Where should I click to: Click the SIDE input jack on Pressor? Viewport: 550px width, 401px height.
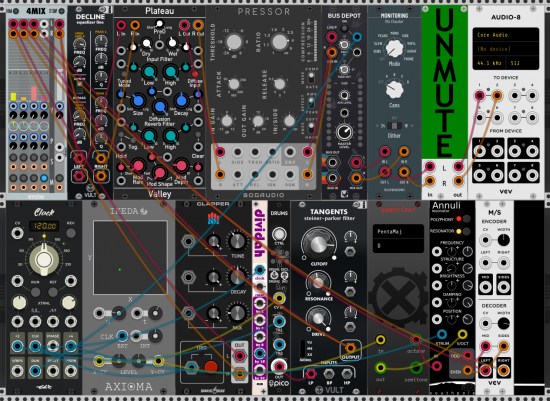click(x=237, y=152)
